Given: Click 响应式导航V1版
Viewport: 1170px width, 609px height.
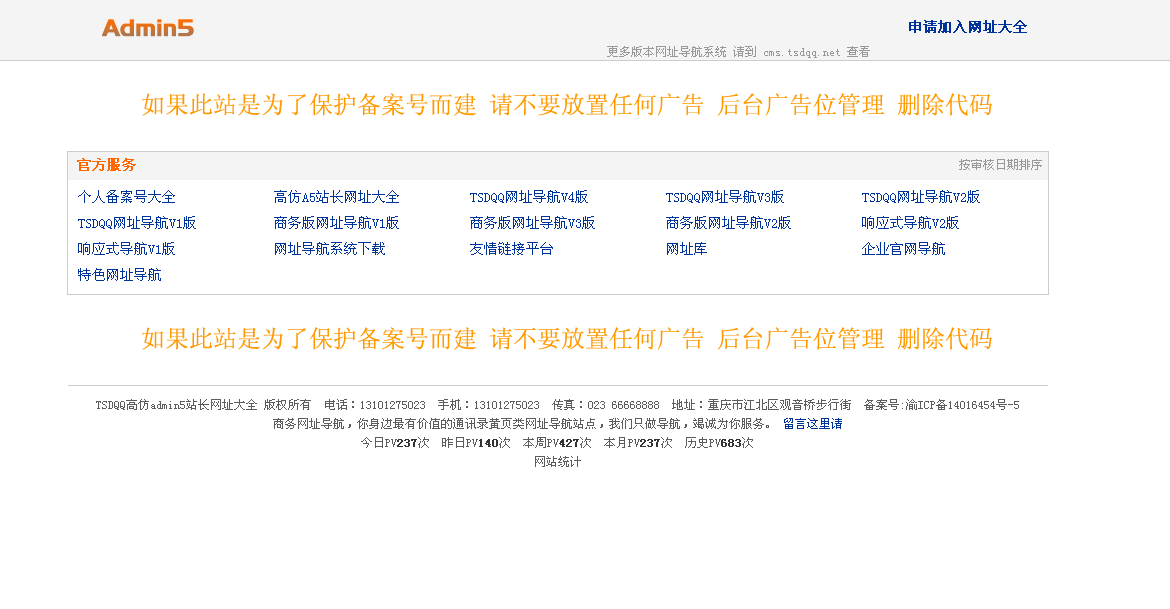Looking at the screenshot, I should [x=125, y=249].
